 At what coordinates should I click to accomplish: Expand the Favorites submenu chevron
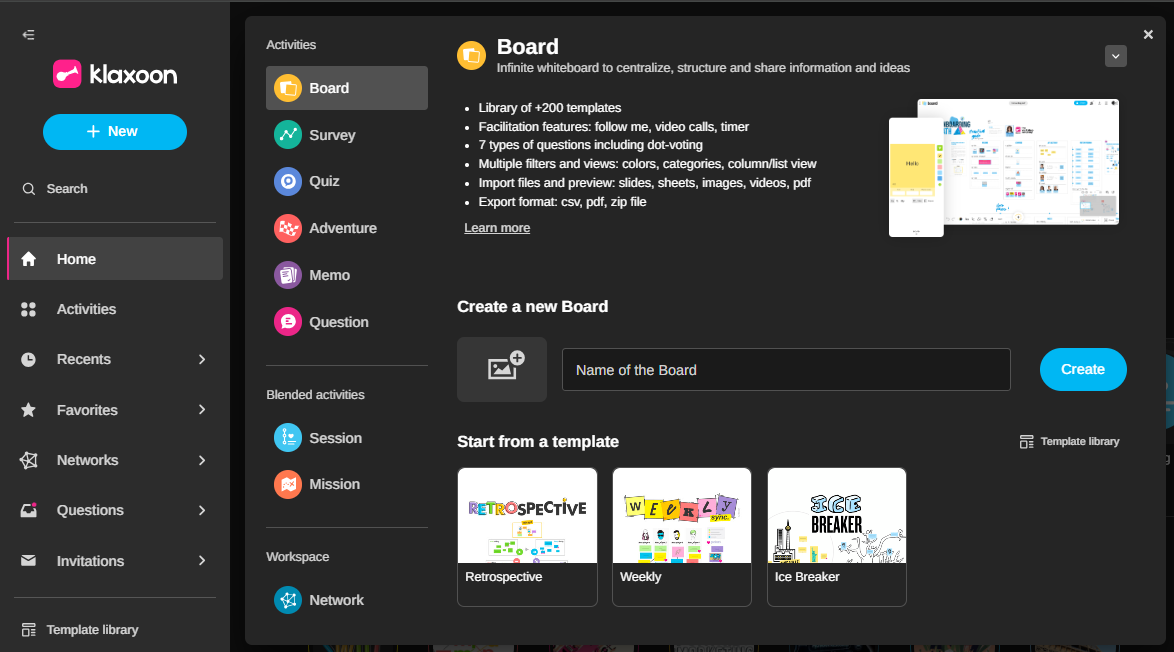click(202, 410)
